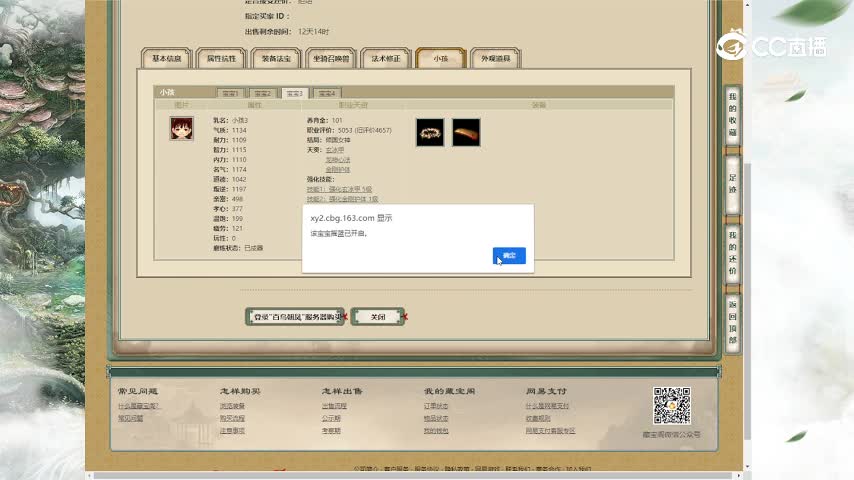The image size is (854, 480).
Task: Confirm the xy2.cbg.163.com alert dialog
Action: point(509,256)
